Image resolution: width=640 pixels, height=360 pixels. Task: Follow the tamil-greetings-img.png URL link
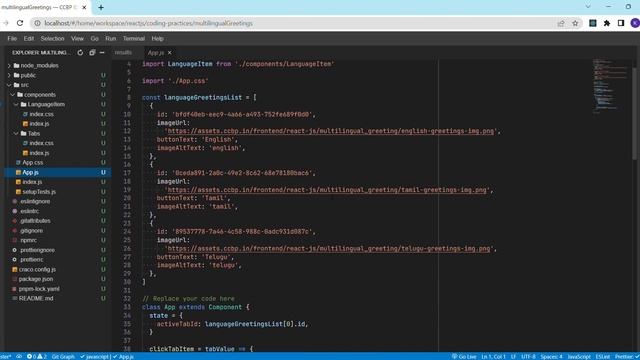click(x=327, y=190)
